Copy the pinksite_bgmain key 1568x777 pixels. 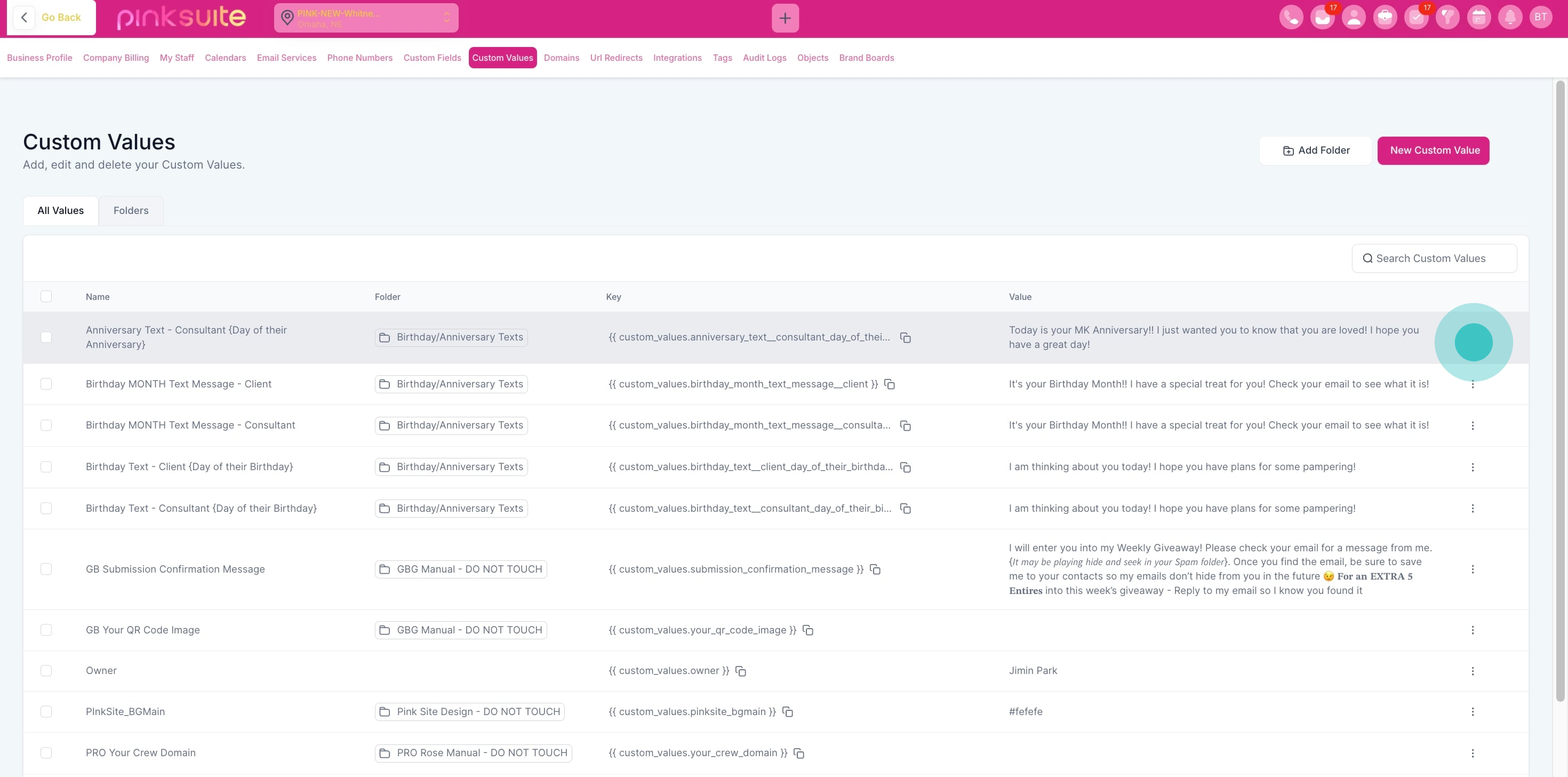click(x=788, y=712)
